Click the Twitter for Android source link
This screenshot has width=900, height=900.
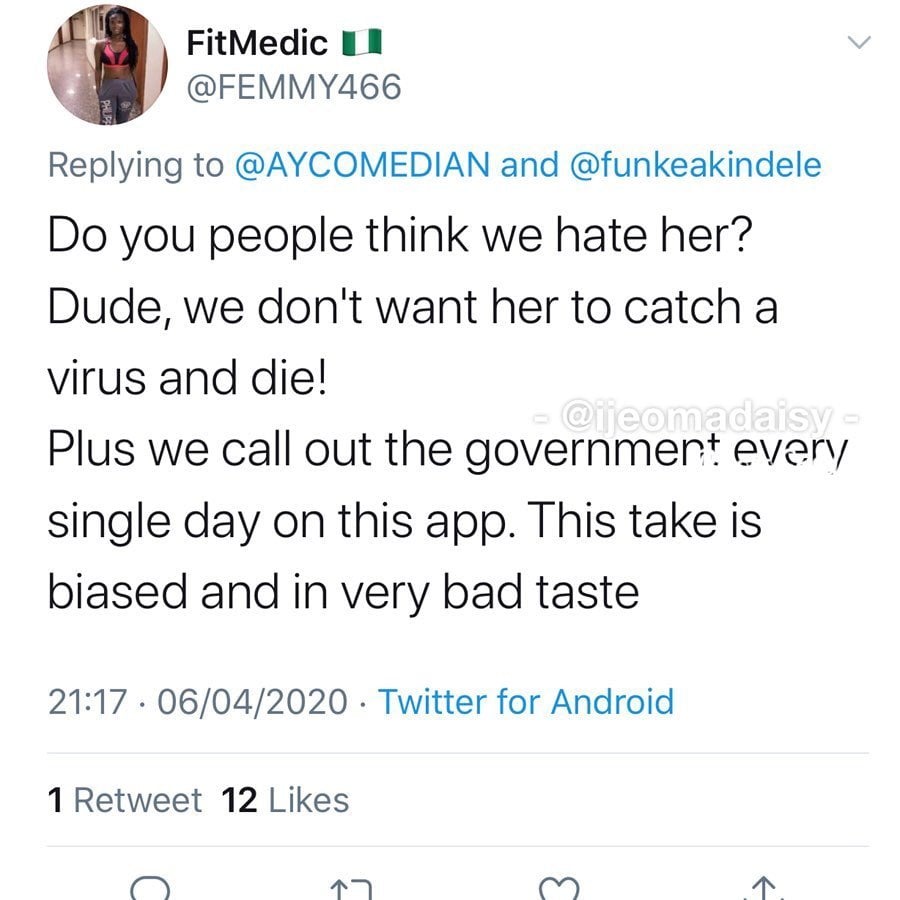click(x=526, y=701)
